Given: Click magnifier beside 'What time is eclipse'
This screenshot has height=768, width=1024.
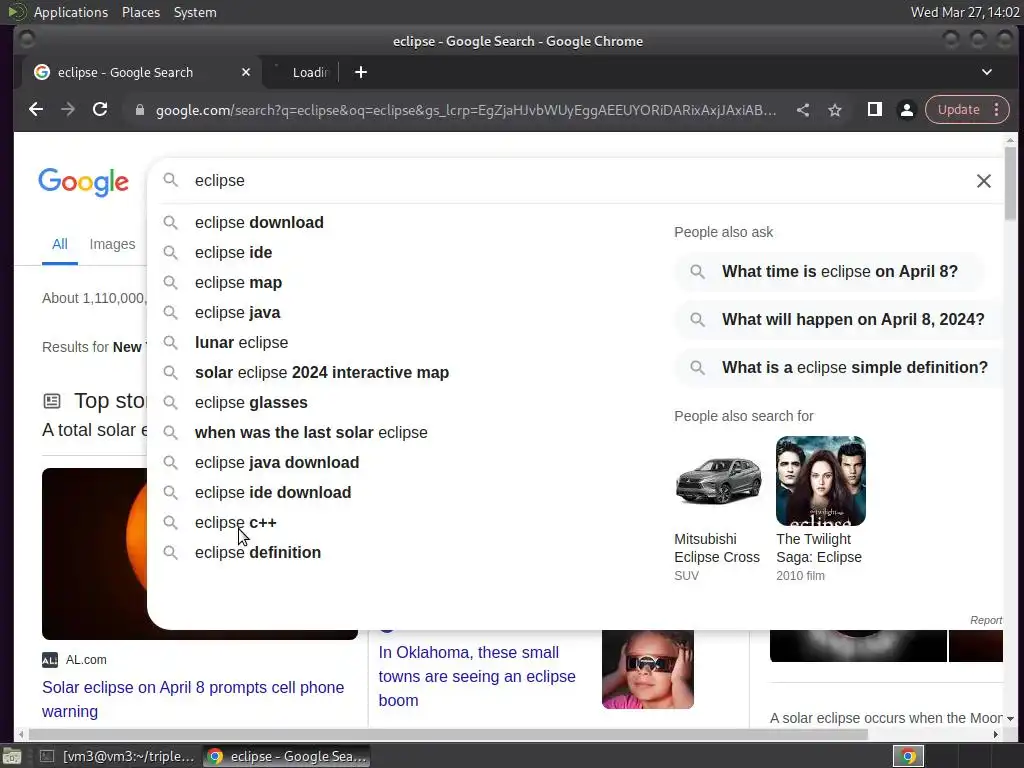Looking at the screenshot, I should click(x=697, y=272).
